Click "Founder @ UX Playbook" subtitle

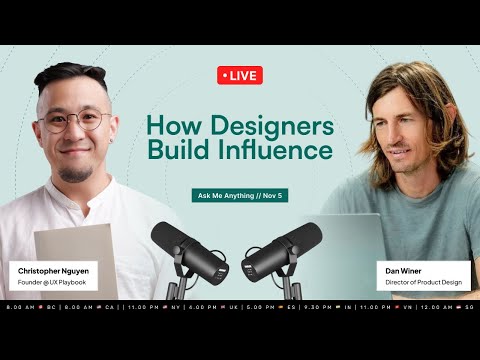(x=52, y=282)
